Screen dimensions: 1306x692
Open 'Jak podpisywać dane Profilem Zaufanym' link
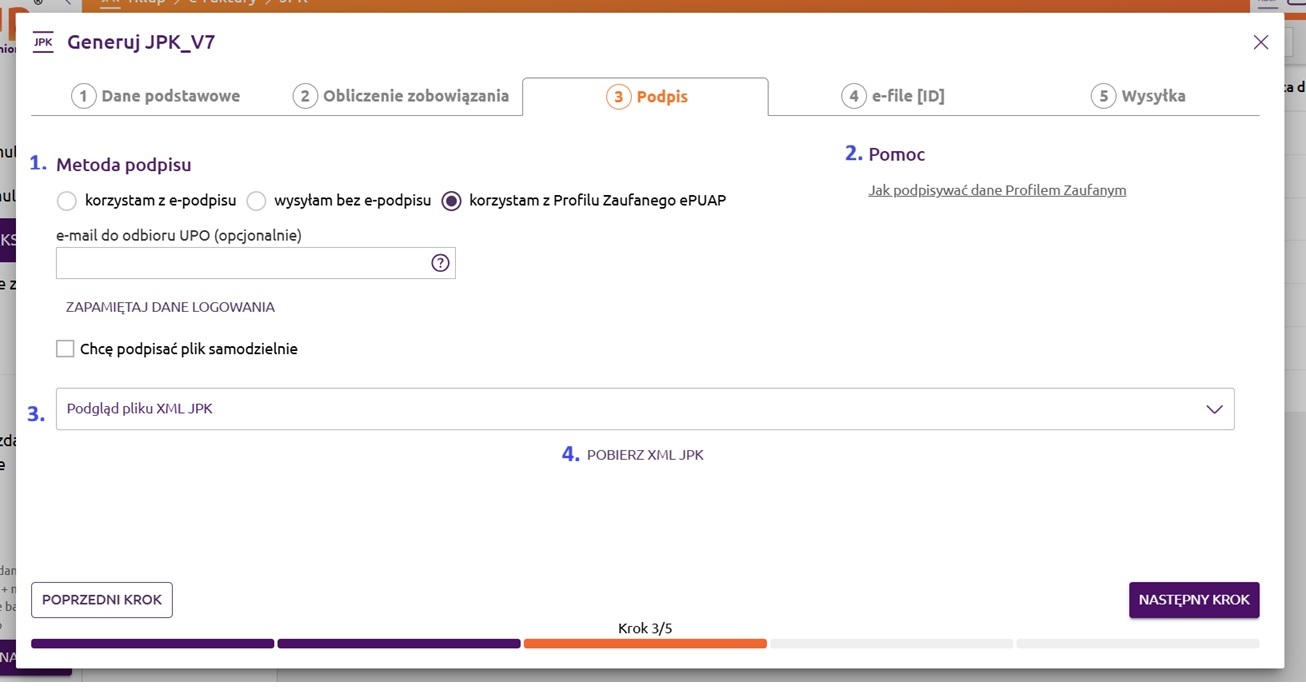(x=997, y=190)
